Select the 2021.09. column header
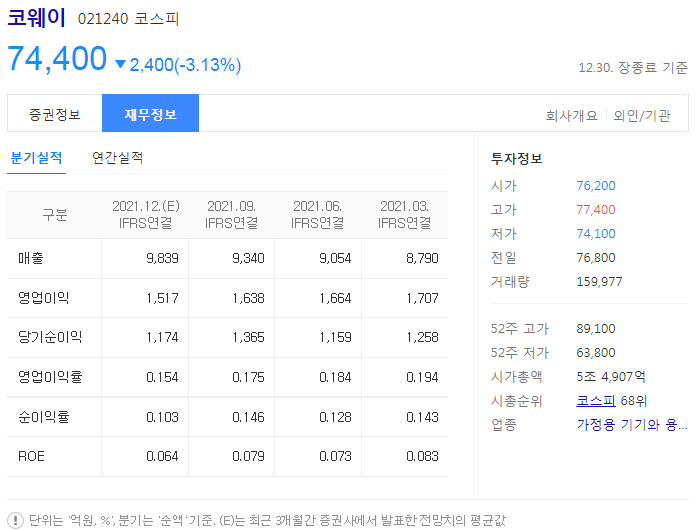 231,214
